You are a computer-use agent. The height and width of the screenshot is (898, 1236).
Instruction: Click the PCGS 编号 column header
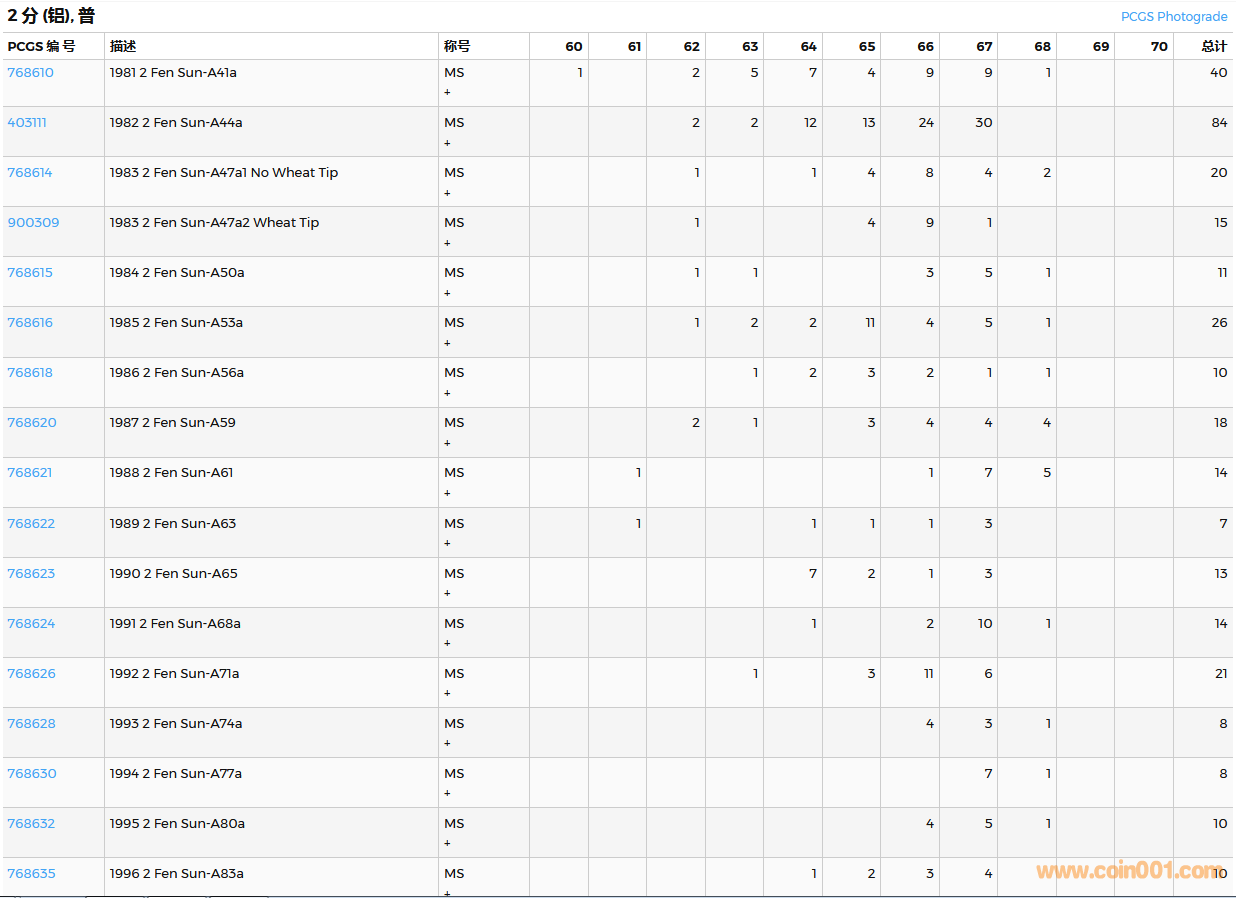click(41, 46)
